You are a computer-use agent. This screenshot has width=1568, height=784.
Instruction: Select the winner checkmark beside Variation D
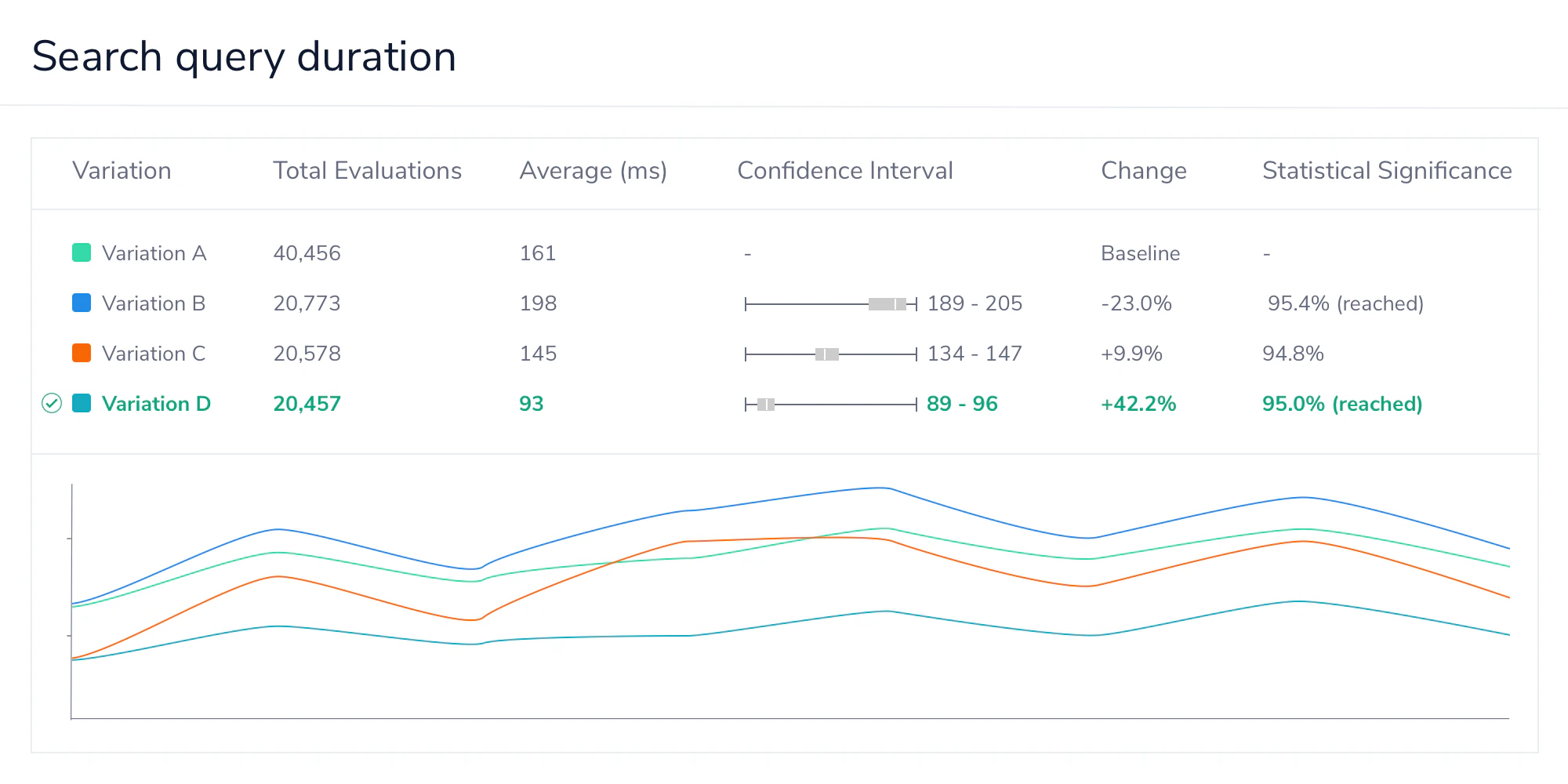(52, 403)
